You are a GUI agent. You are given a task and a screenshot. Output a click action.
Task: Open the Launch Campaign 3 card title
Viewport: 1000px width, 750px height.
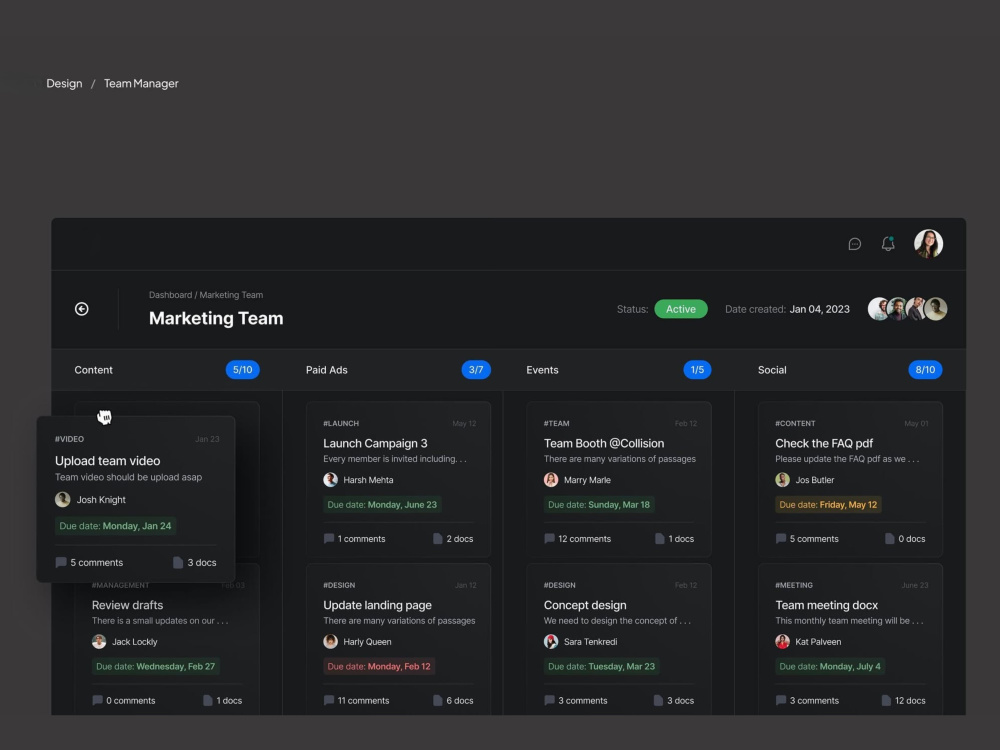coord(375,443)
